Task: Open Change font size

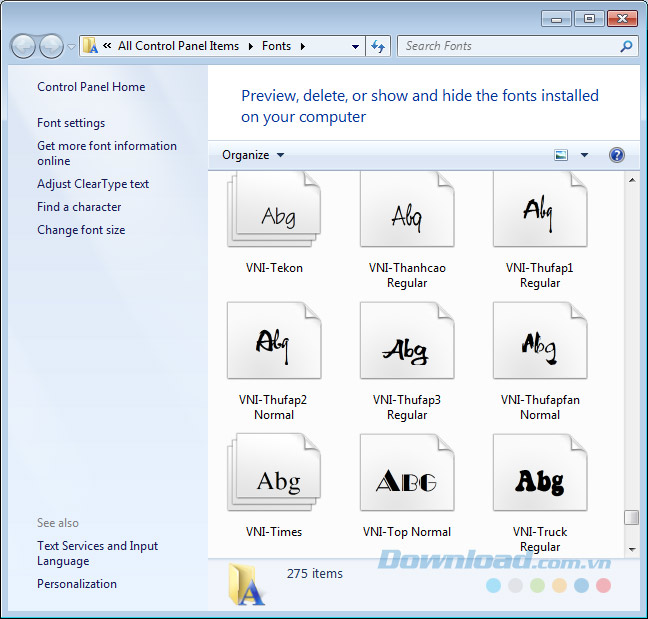Action: [81, 230]
